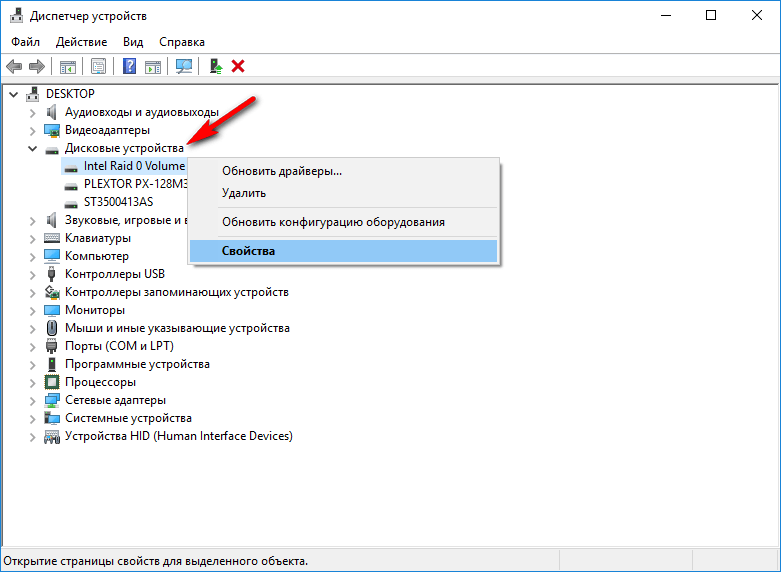Select Контроллеры запоминающих устройств label
Viewport: 781px width, 572px height.
pyautogui.click(x=177, y=292)
